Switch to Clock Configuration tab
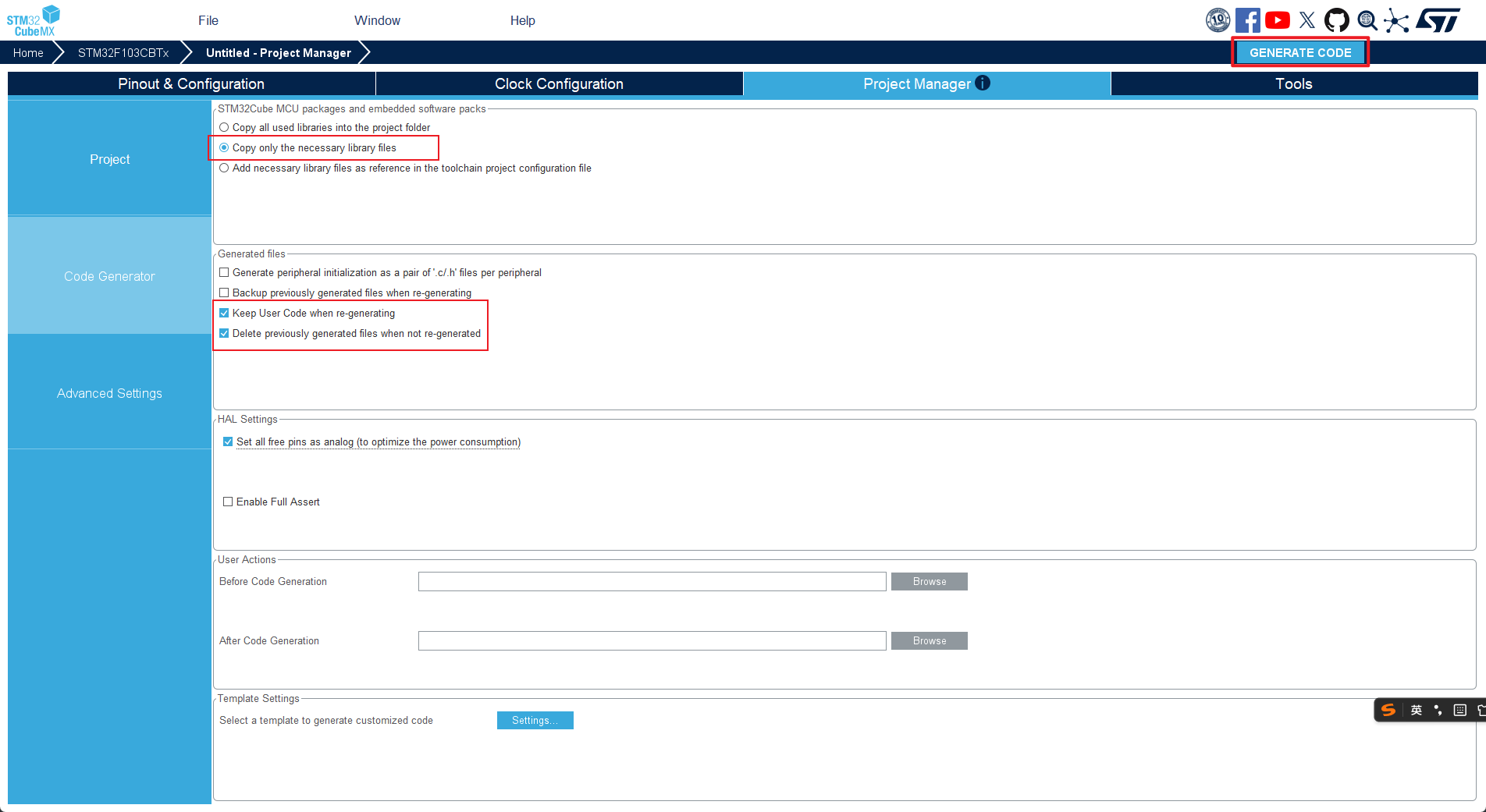 [x=559, y=83]
